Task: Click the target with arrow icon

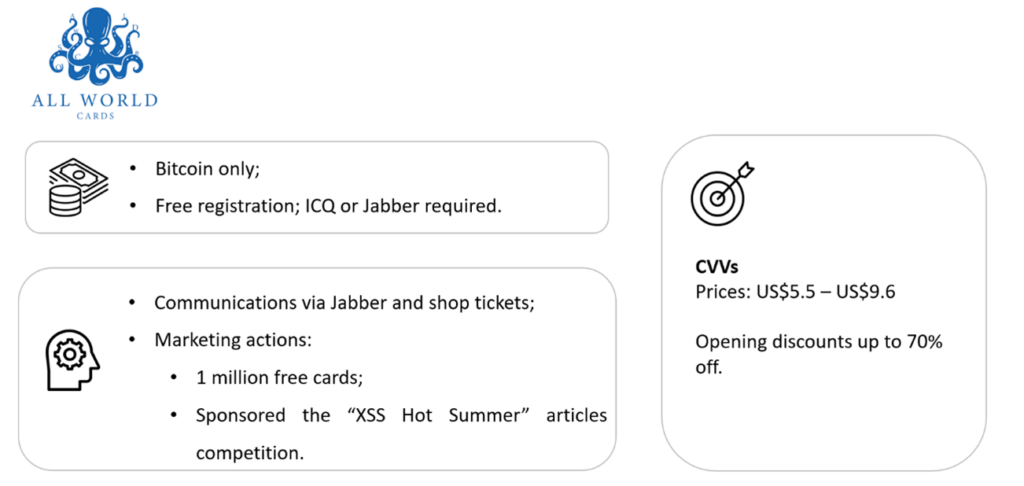Action: pos(722,194)
